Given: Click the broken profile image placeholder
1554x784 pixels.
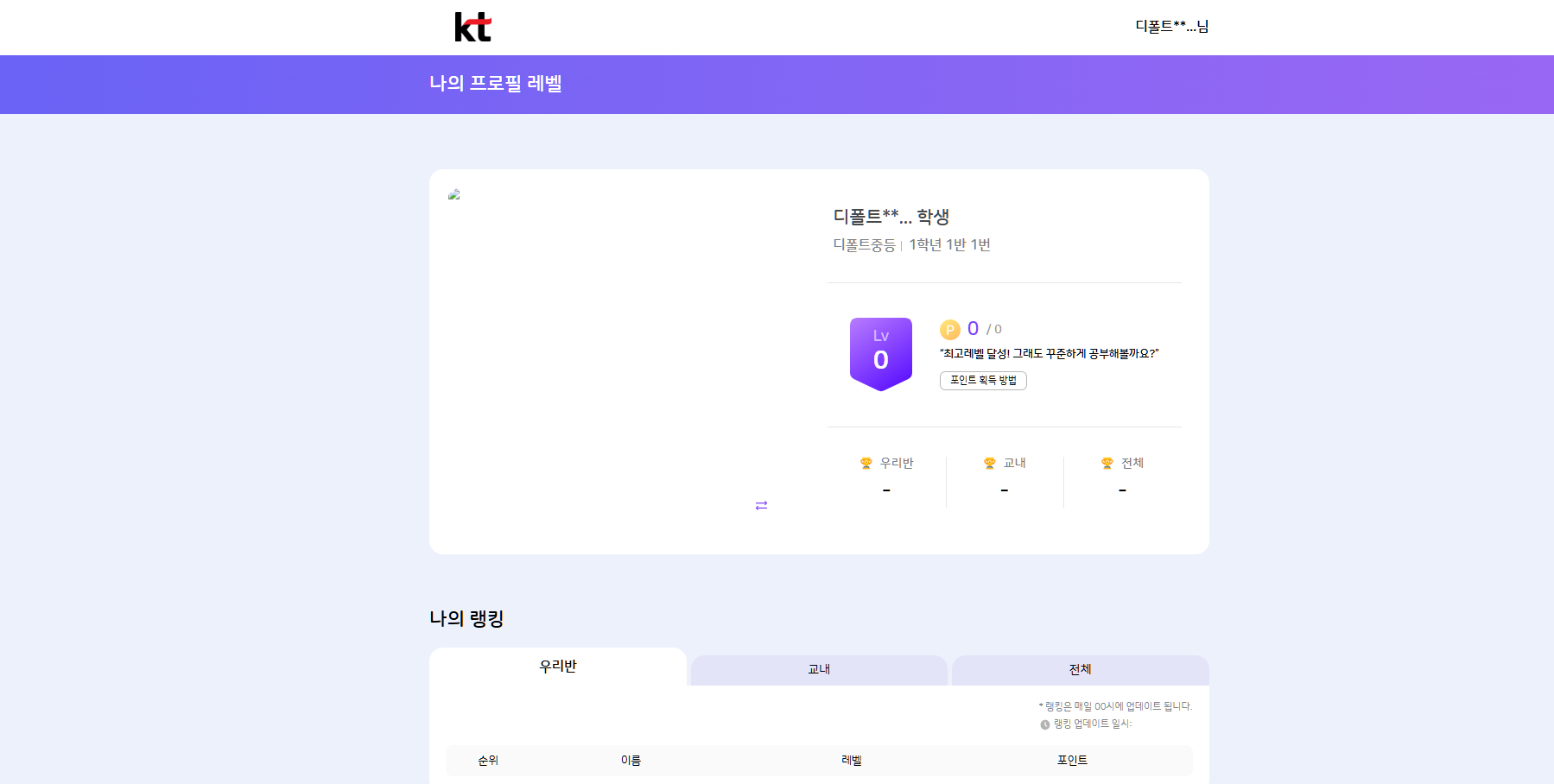Looking at the screenshot, I should click(x=454, y=195).
